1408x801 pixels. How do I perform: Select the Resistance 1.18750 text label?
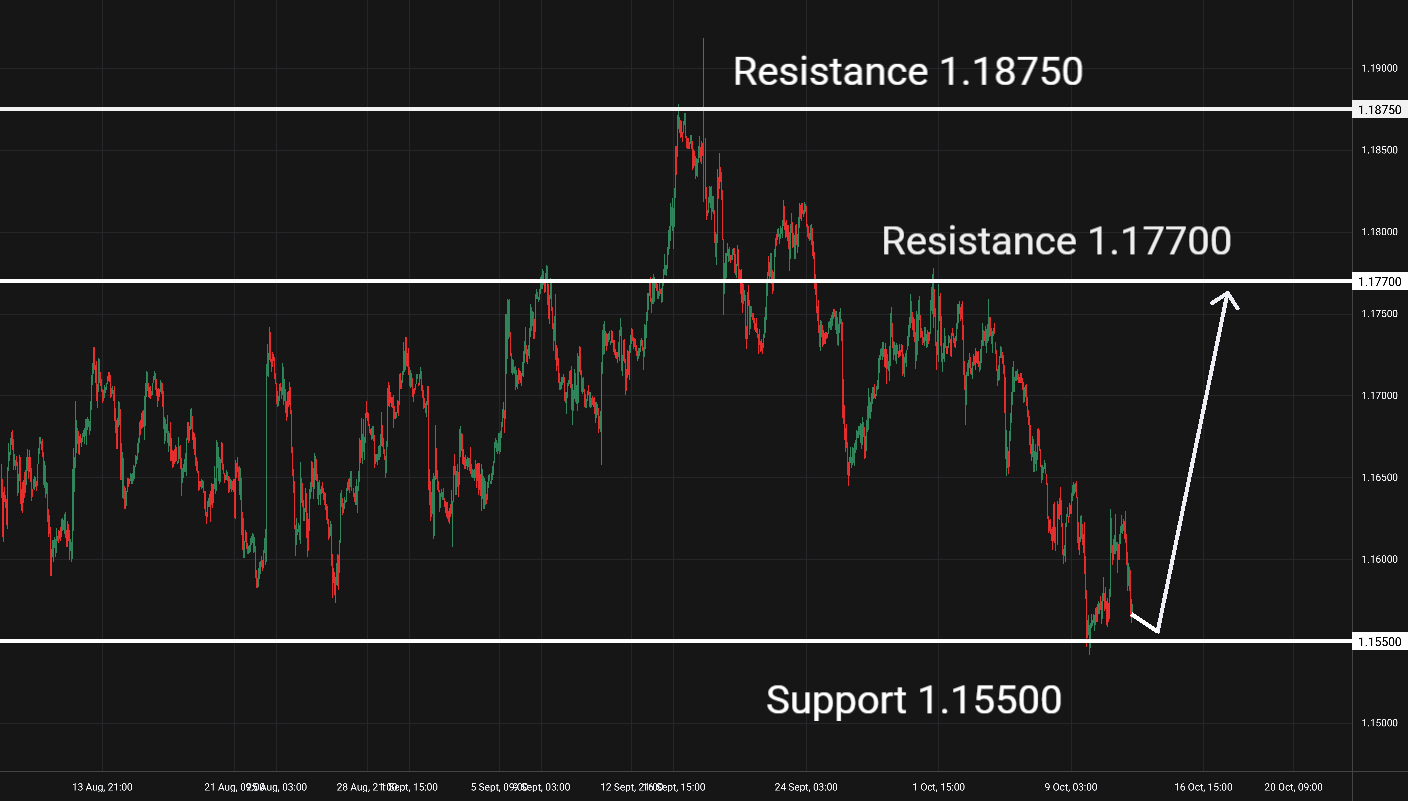coord(908,71)
